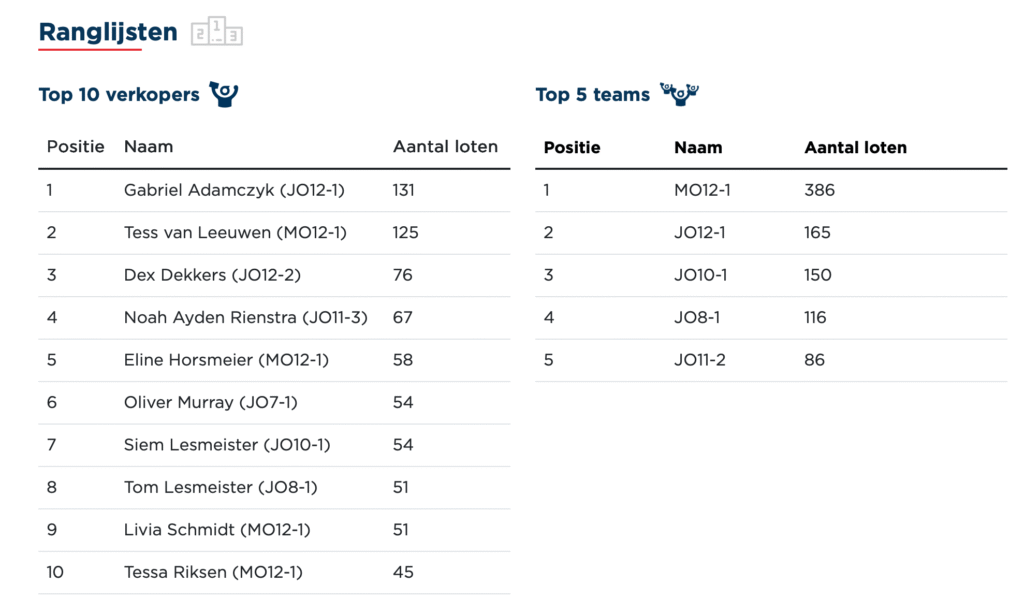Click the Aantal loten header in sellers table
This screenshot has width=1024, height=613.
(x=445, y=147)
